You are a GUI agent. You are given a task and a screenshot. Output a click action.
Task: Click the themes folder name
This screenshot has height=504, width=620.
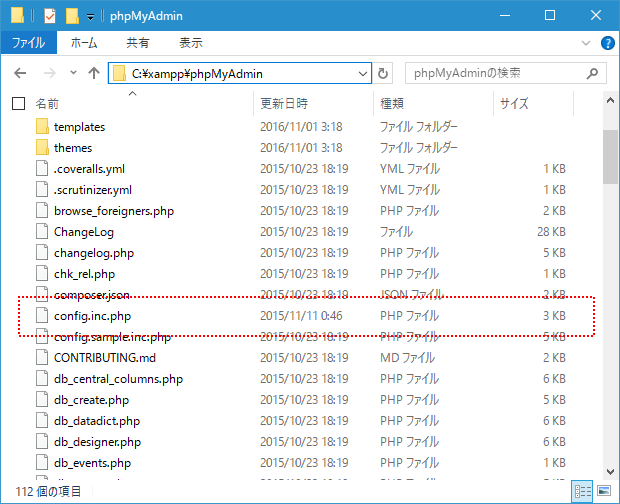73,148
